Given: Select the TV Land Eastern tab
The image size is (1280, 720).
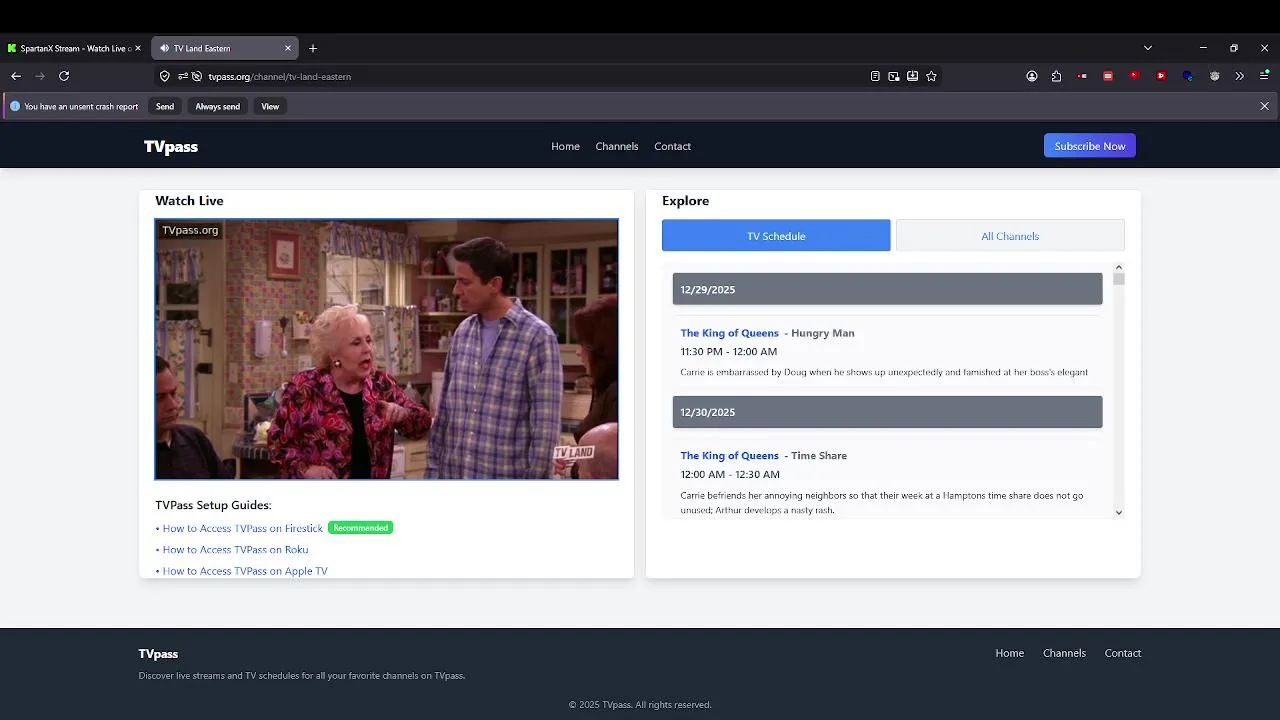Looking at the screenshot, I should (x=225, y=48).
